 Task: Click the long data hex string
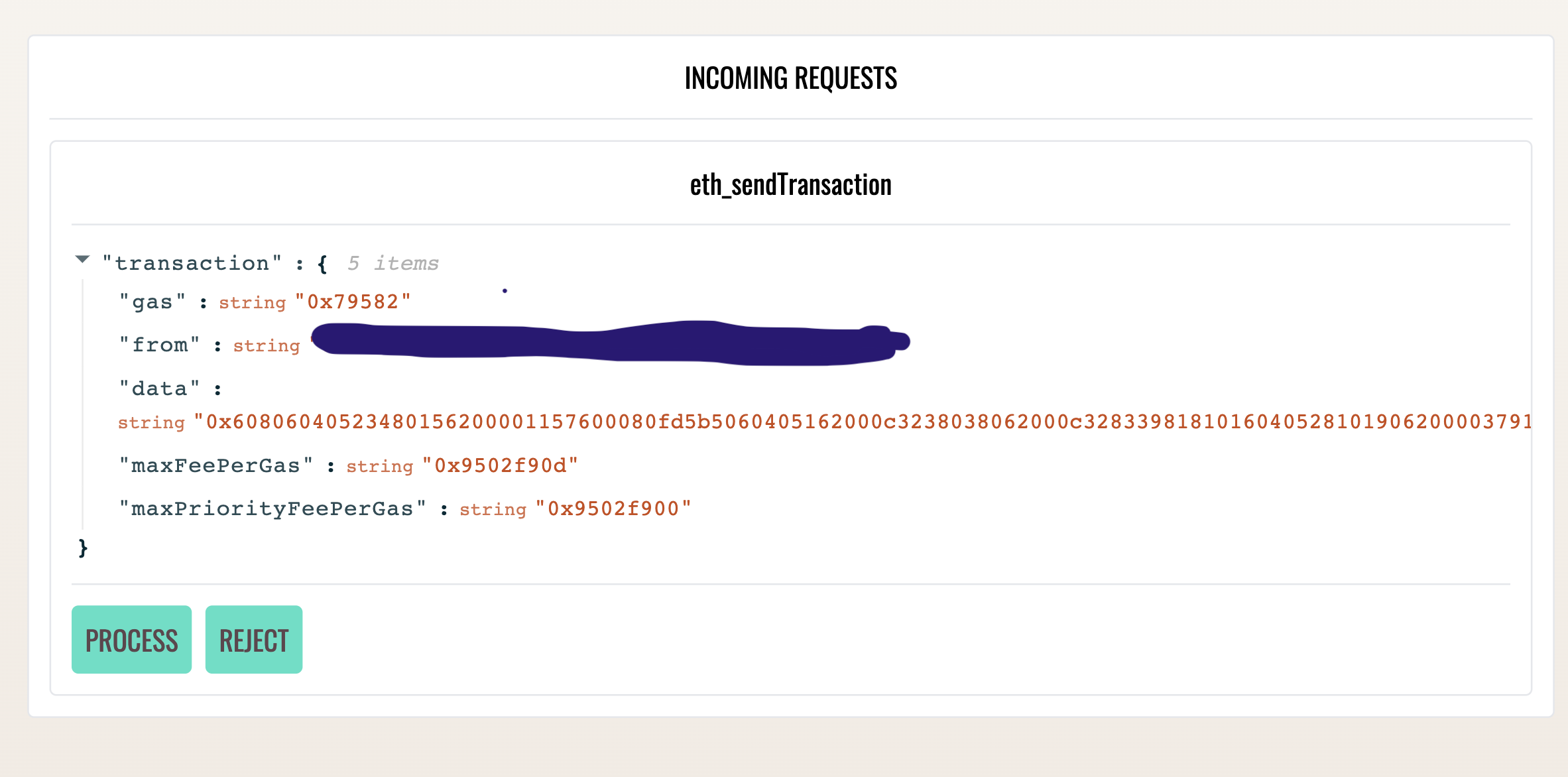[862, 422]
